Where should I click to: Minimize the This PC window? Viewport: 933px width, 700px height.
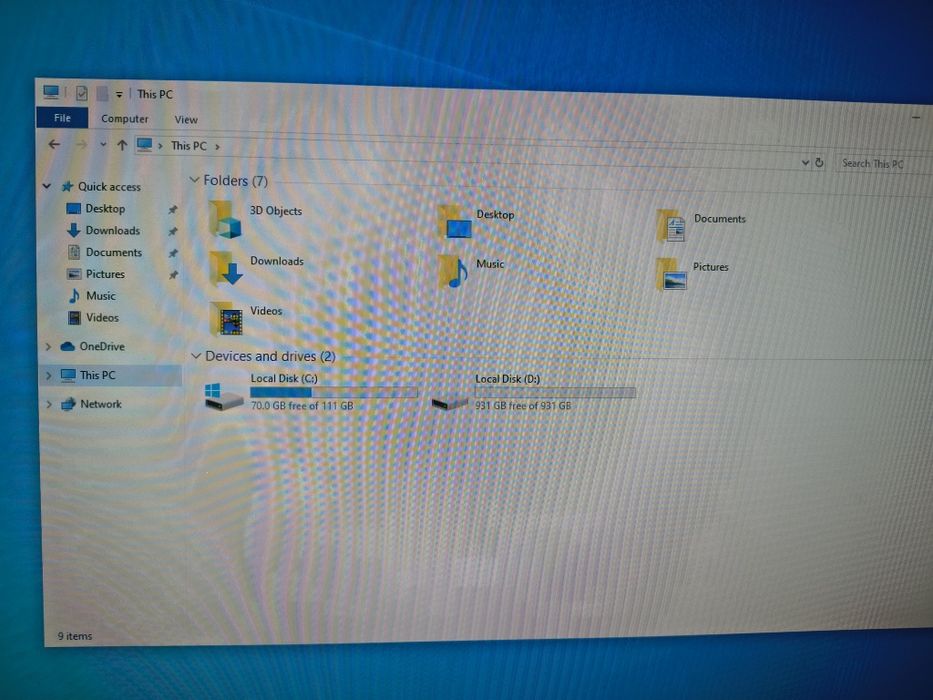tap(916, 118)
